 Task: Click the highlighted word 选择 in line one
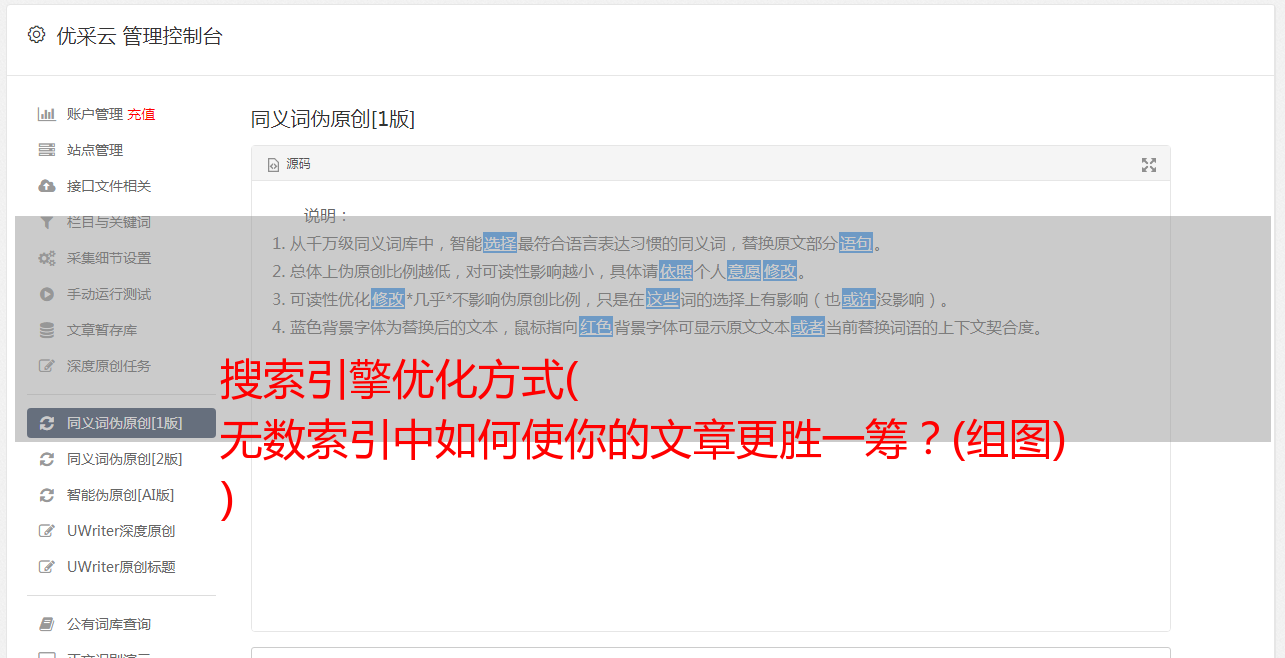click(x=500, y=243)
